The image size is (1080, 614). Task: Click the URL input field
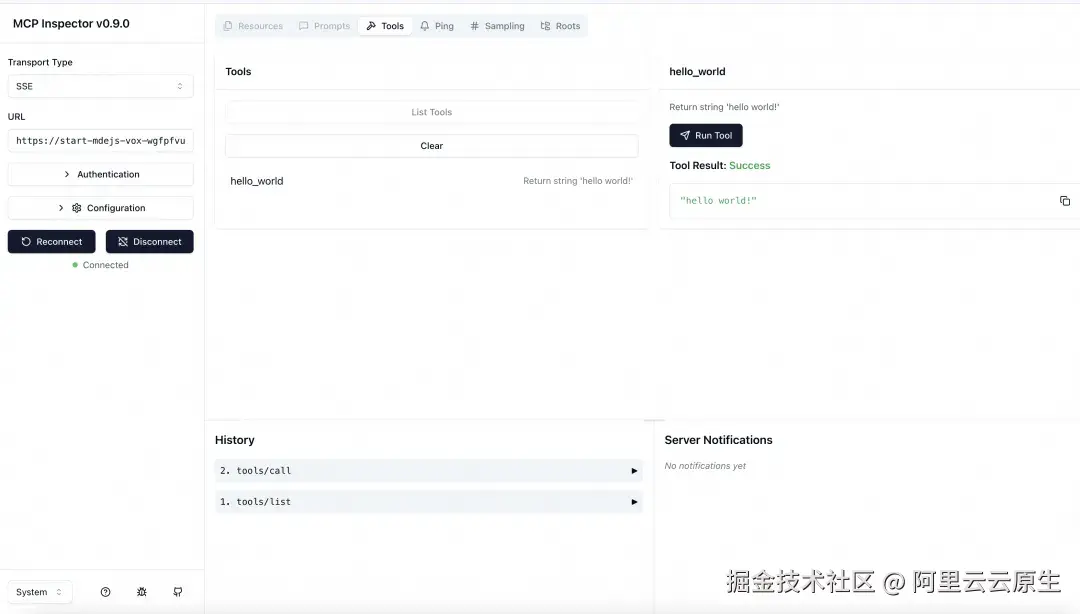(100, 140)
